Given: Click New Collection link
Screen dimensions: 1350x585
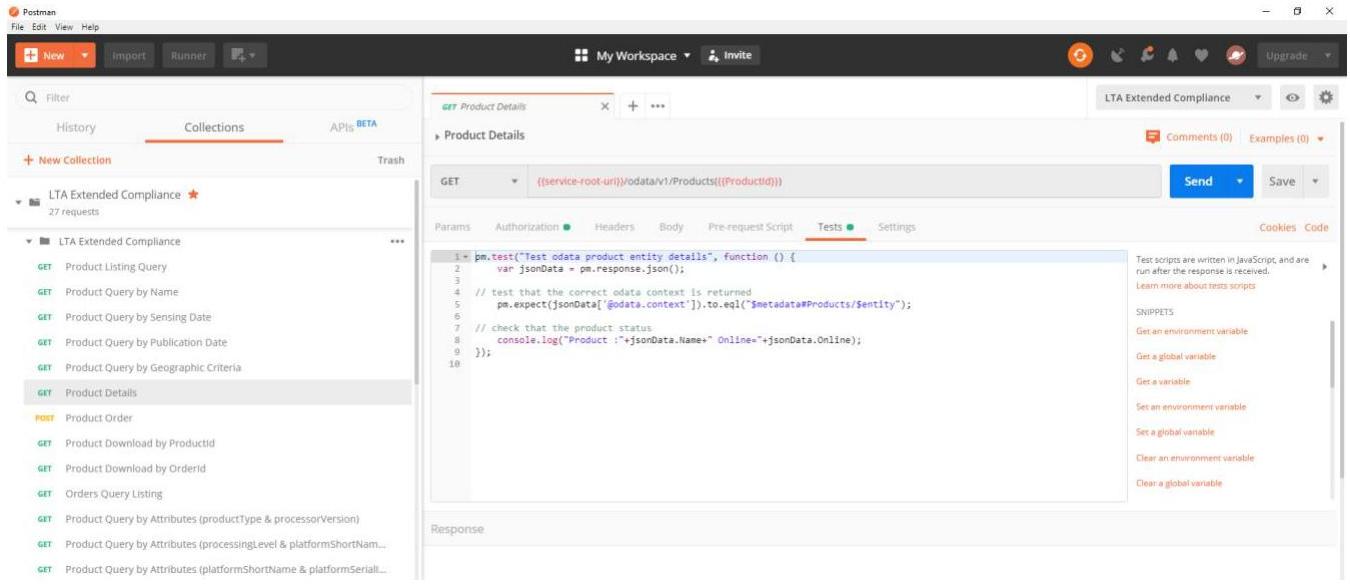Looking at the screenshot, I should click(x=67, y=160).
